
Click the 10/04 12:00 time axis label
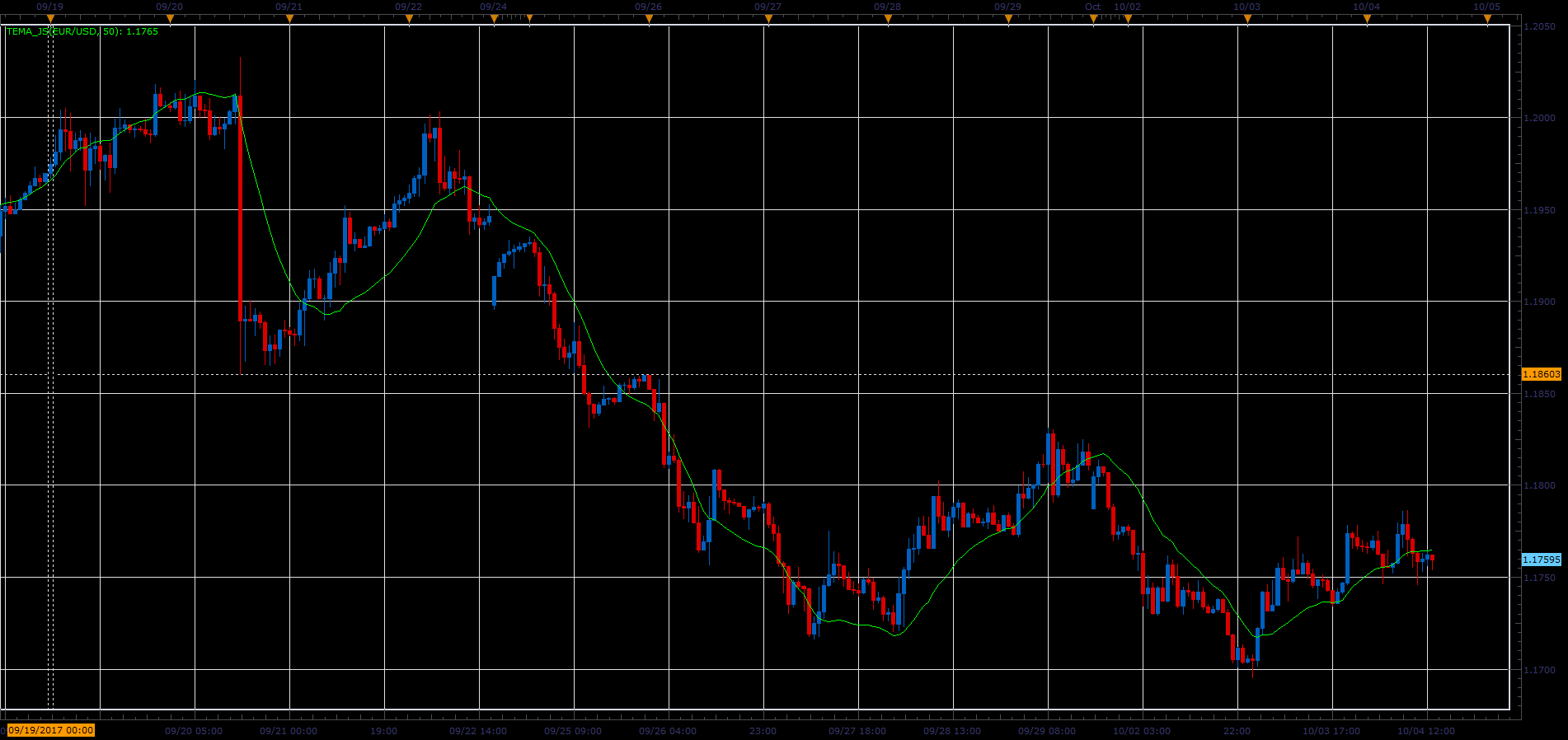click(1426, 731)
